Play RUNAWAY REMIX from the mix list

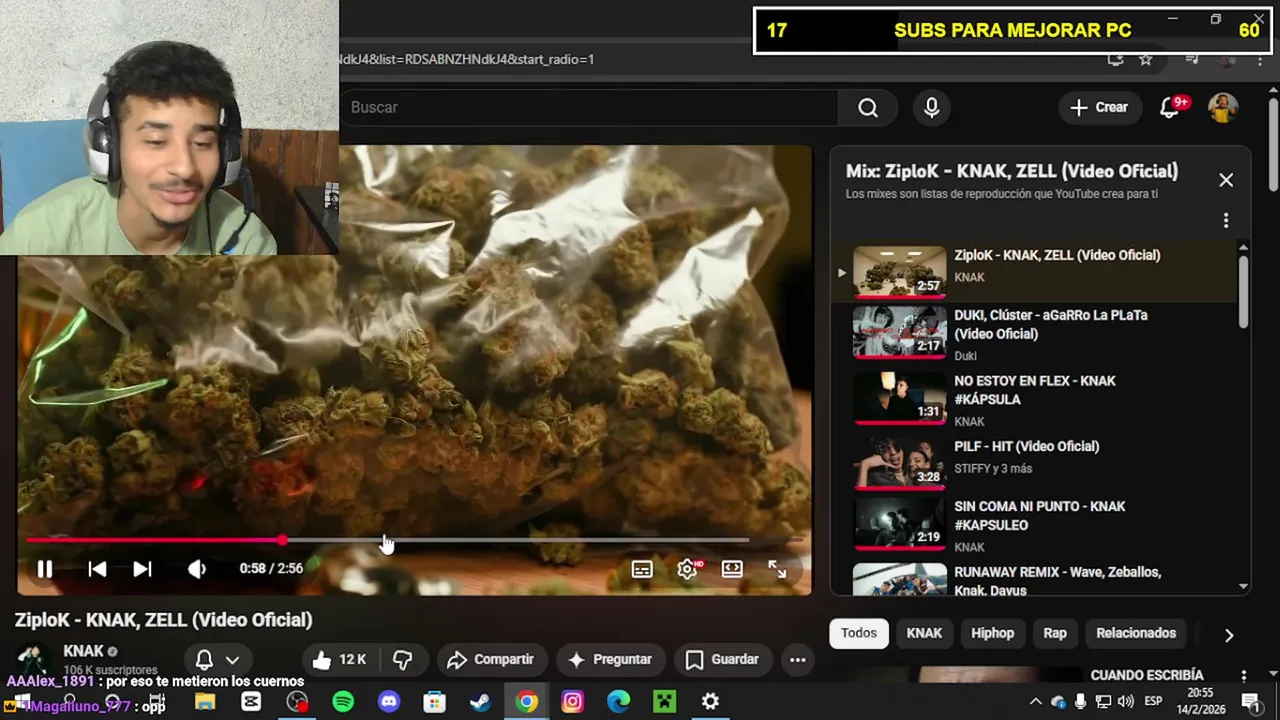(x=1035, y=579)
